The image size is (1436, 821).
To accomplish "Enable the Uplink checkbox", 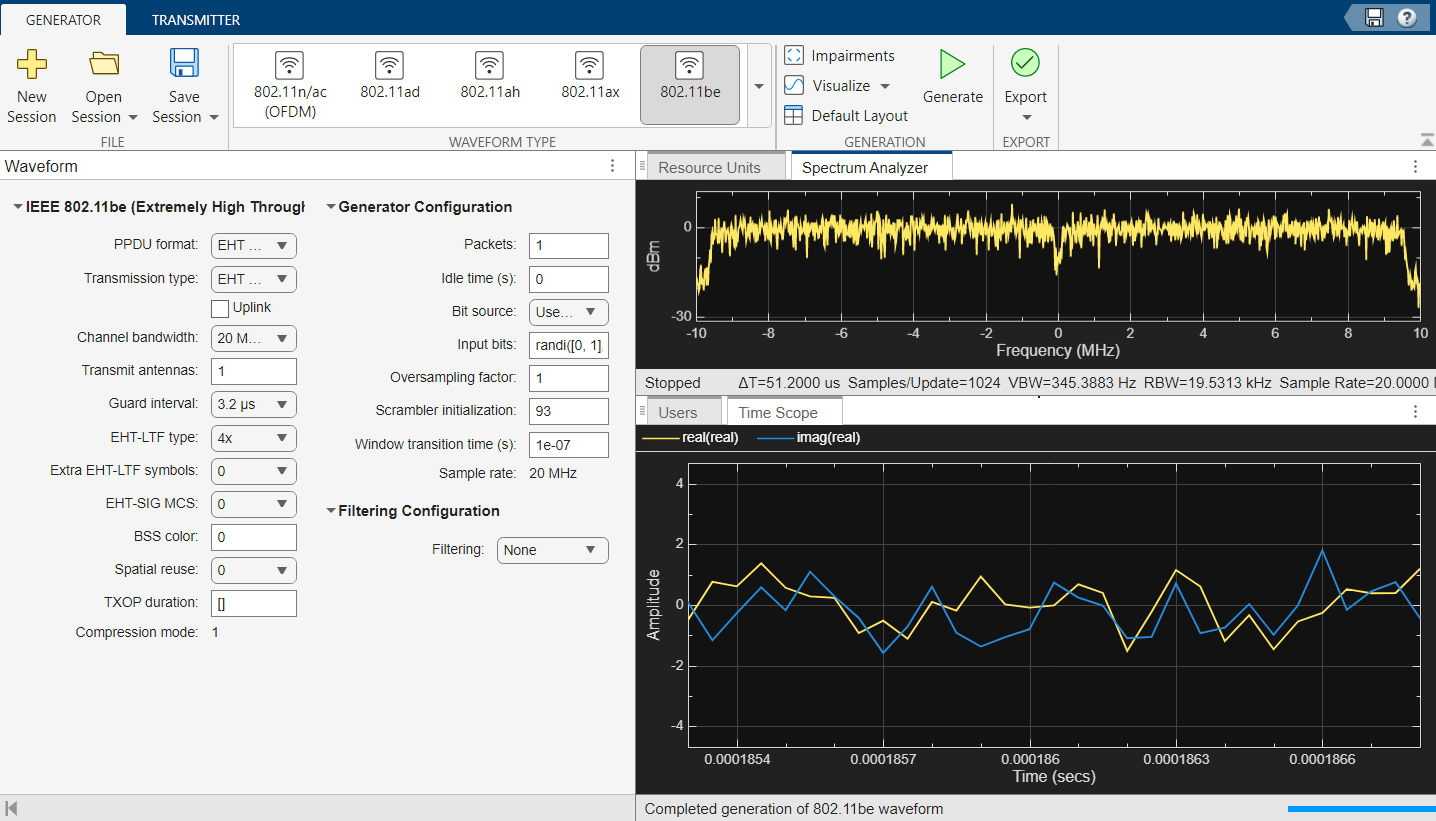I will 220,308.
